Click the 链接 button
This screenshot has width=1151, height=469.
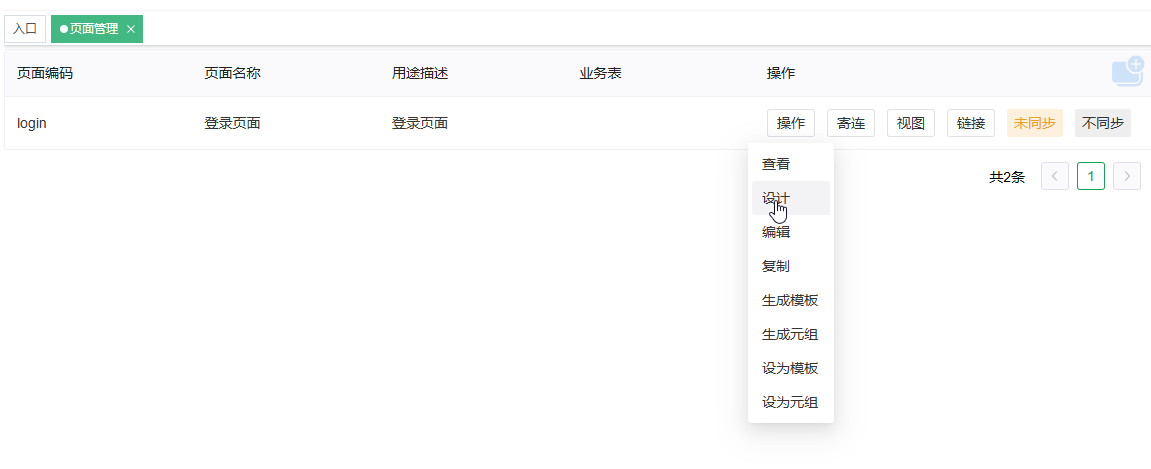[x=971, y=123]
